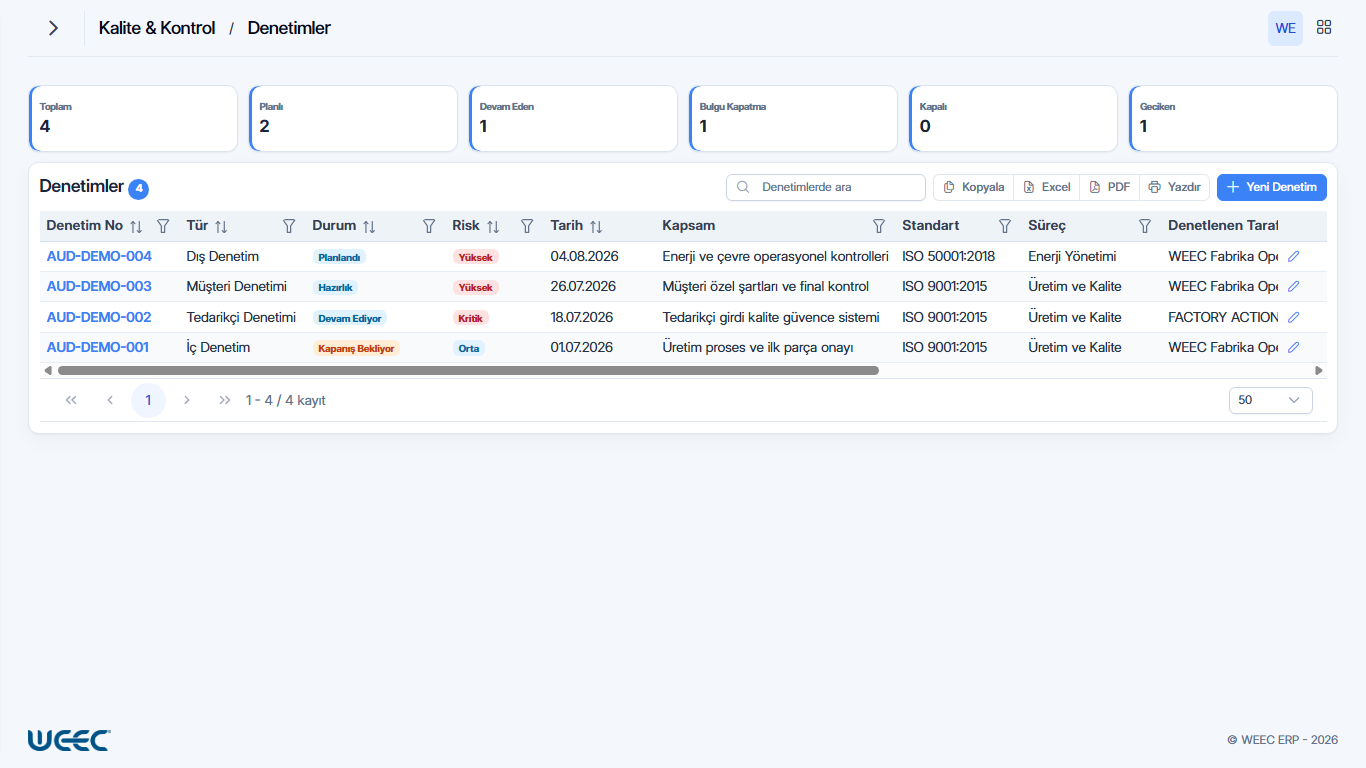Select the Geciken summary card
The width and height of the screenshot is (1366, 768).
[x=1233, y=118]
